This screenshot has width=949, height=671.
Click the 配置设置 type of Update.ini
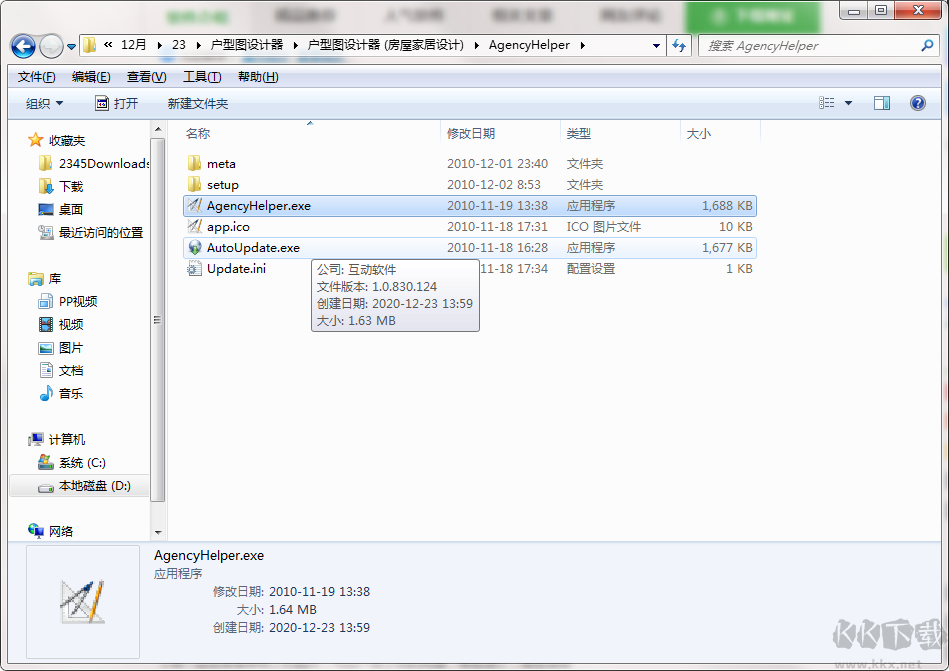(x=591, y=269)
